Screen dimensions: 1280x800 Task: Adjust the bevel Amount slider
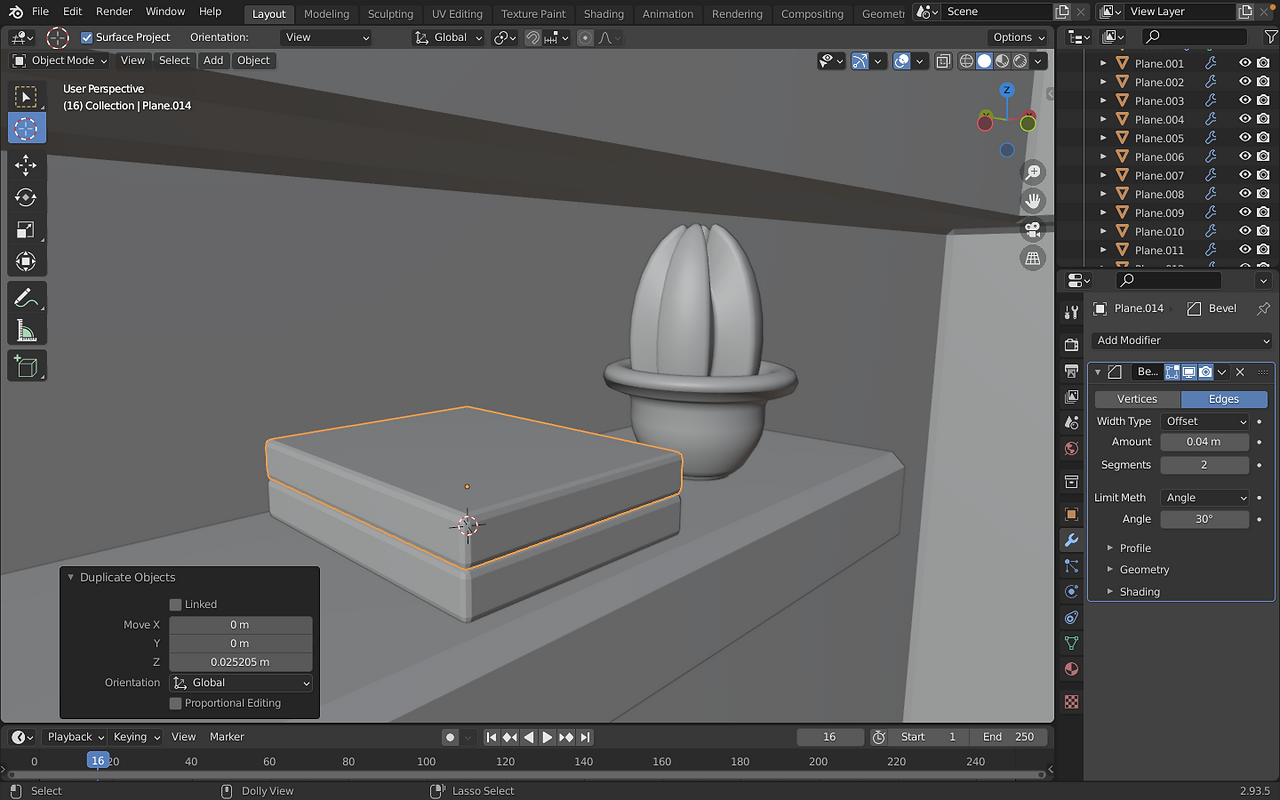tap(1205, 442)
